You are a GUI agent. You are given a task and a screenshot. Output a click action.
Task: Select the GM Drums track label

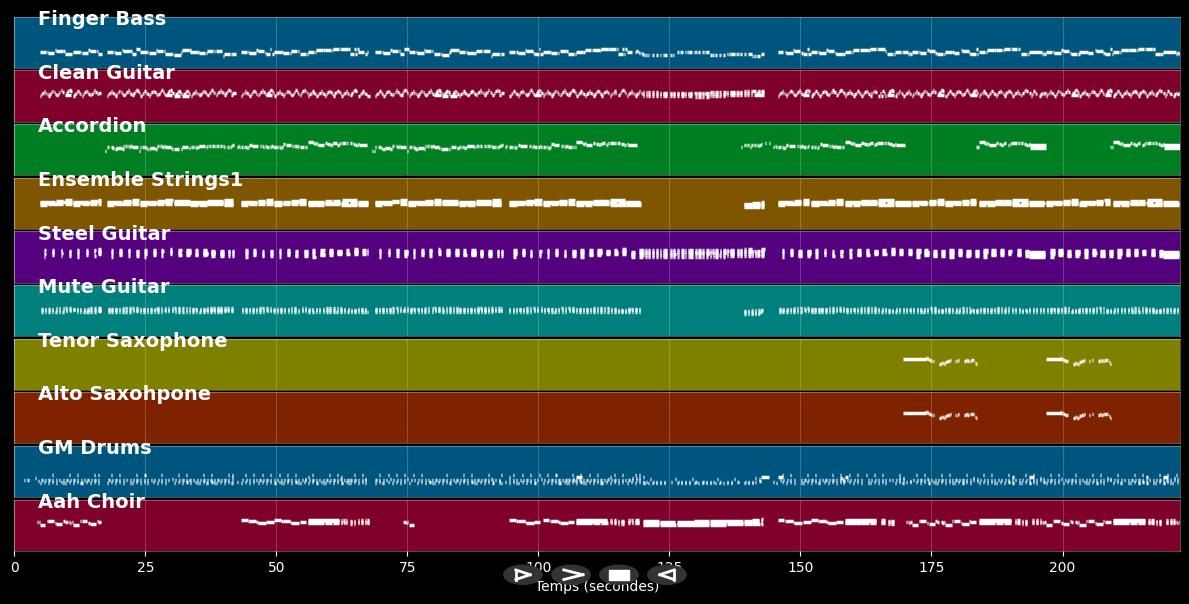tap(94, 448)
